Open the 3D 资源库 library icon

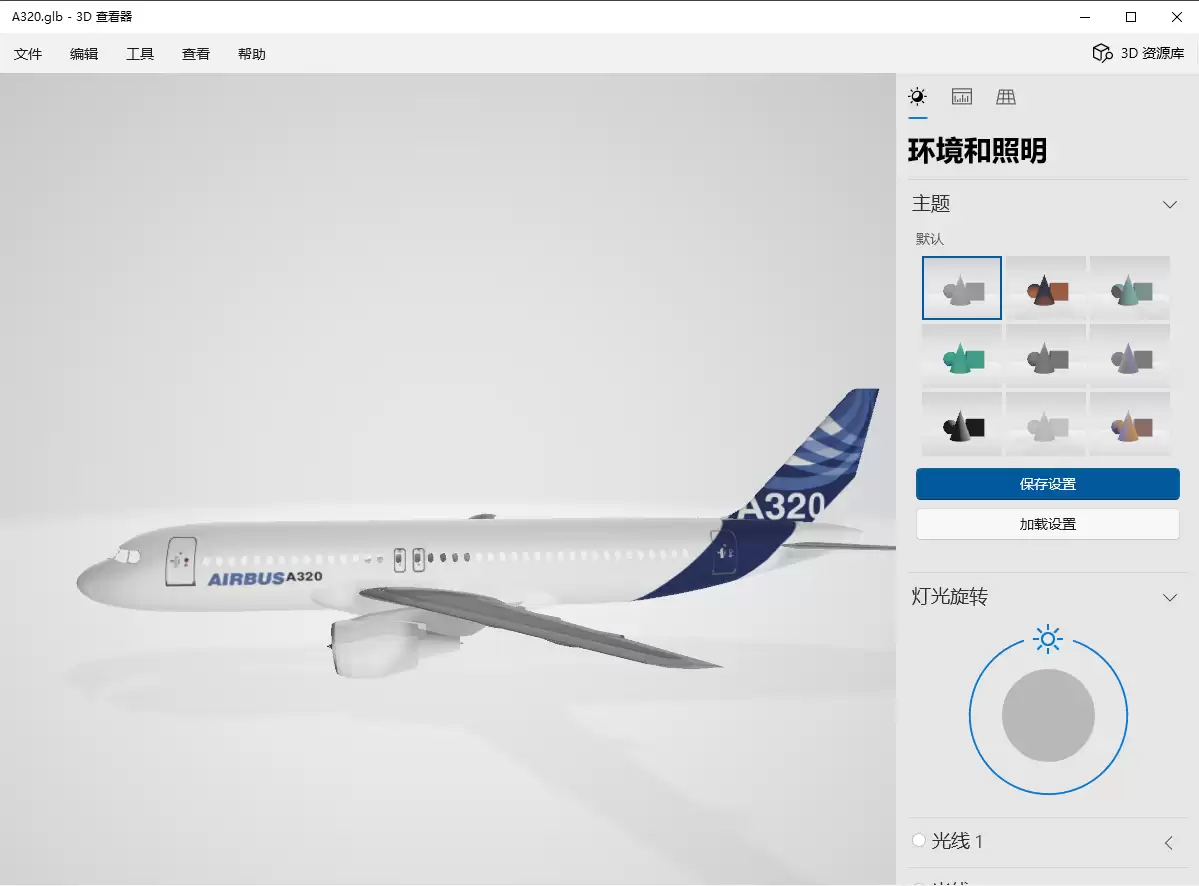click(x=1102, y=53)
